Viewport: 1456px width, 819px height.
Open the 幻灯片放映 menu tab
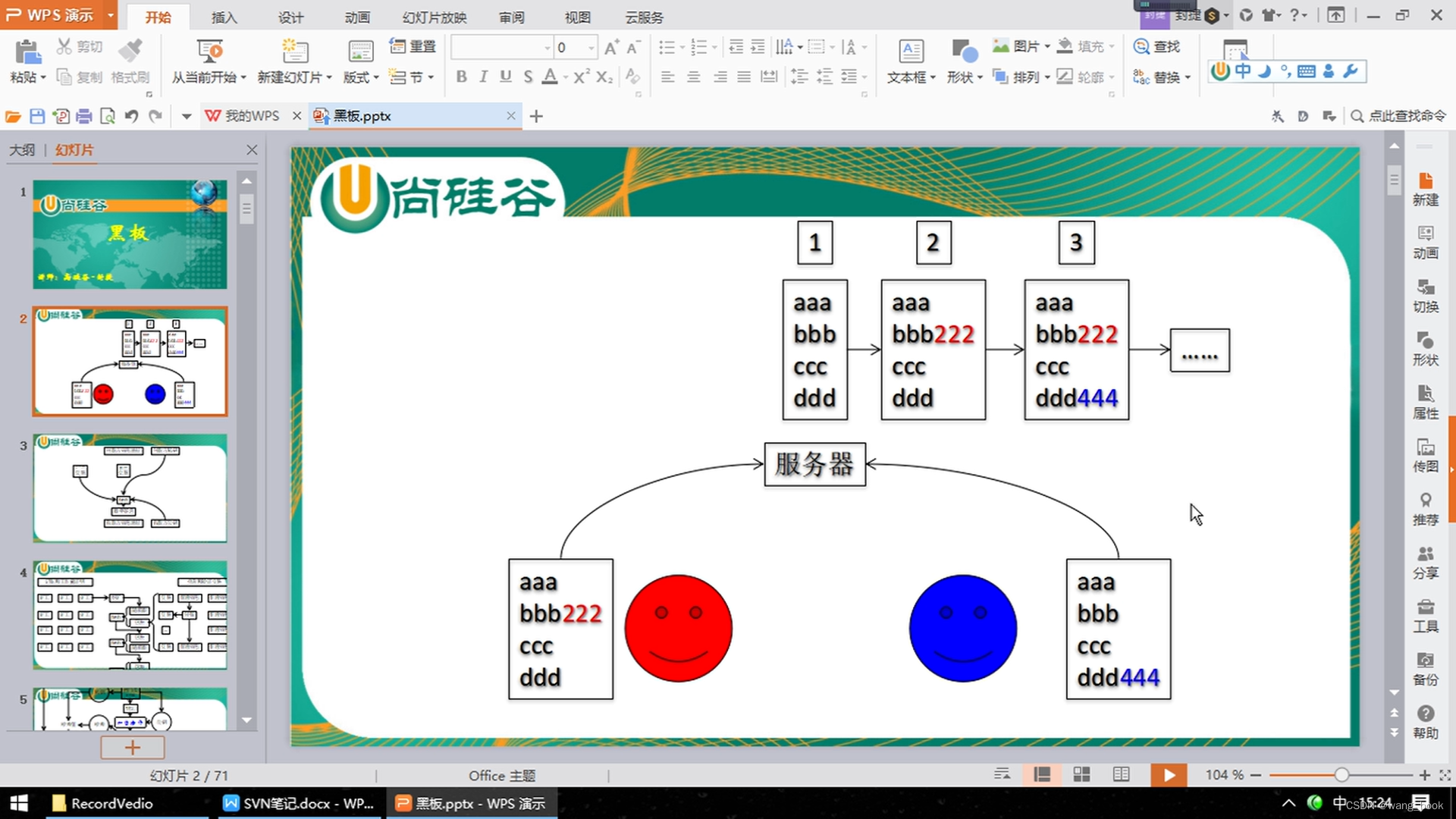coord(435,17)
